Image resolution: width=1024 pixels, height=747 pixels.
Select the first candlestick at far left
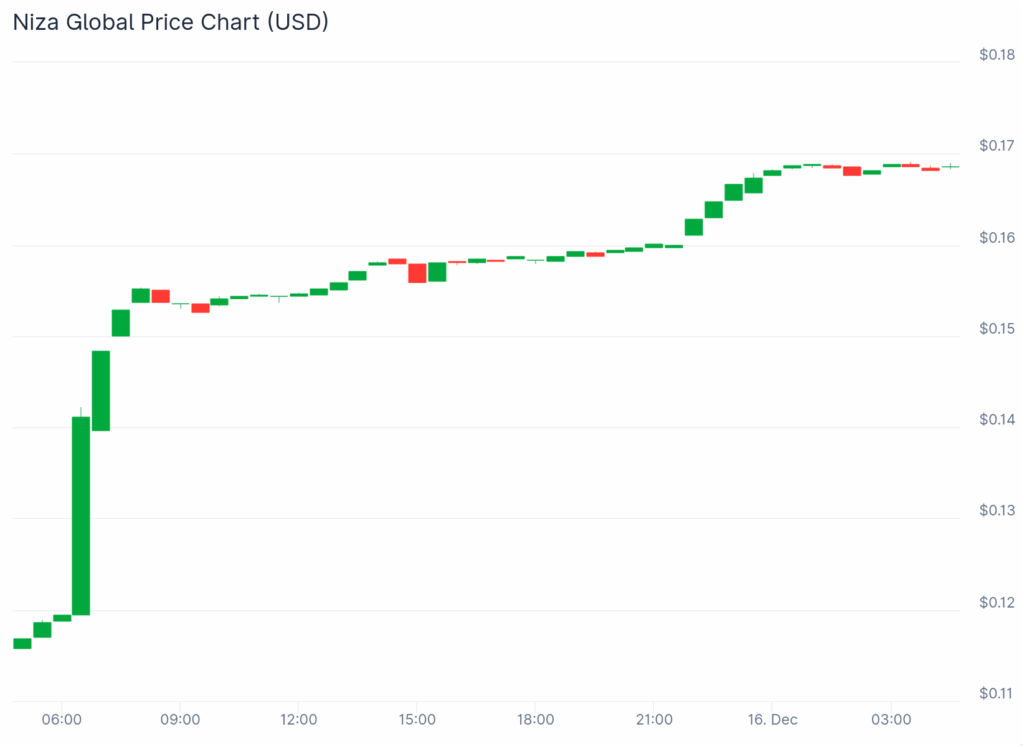22,643
